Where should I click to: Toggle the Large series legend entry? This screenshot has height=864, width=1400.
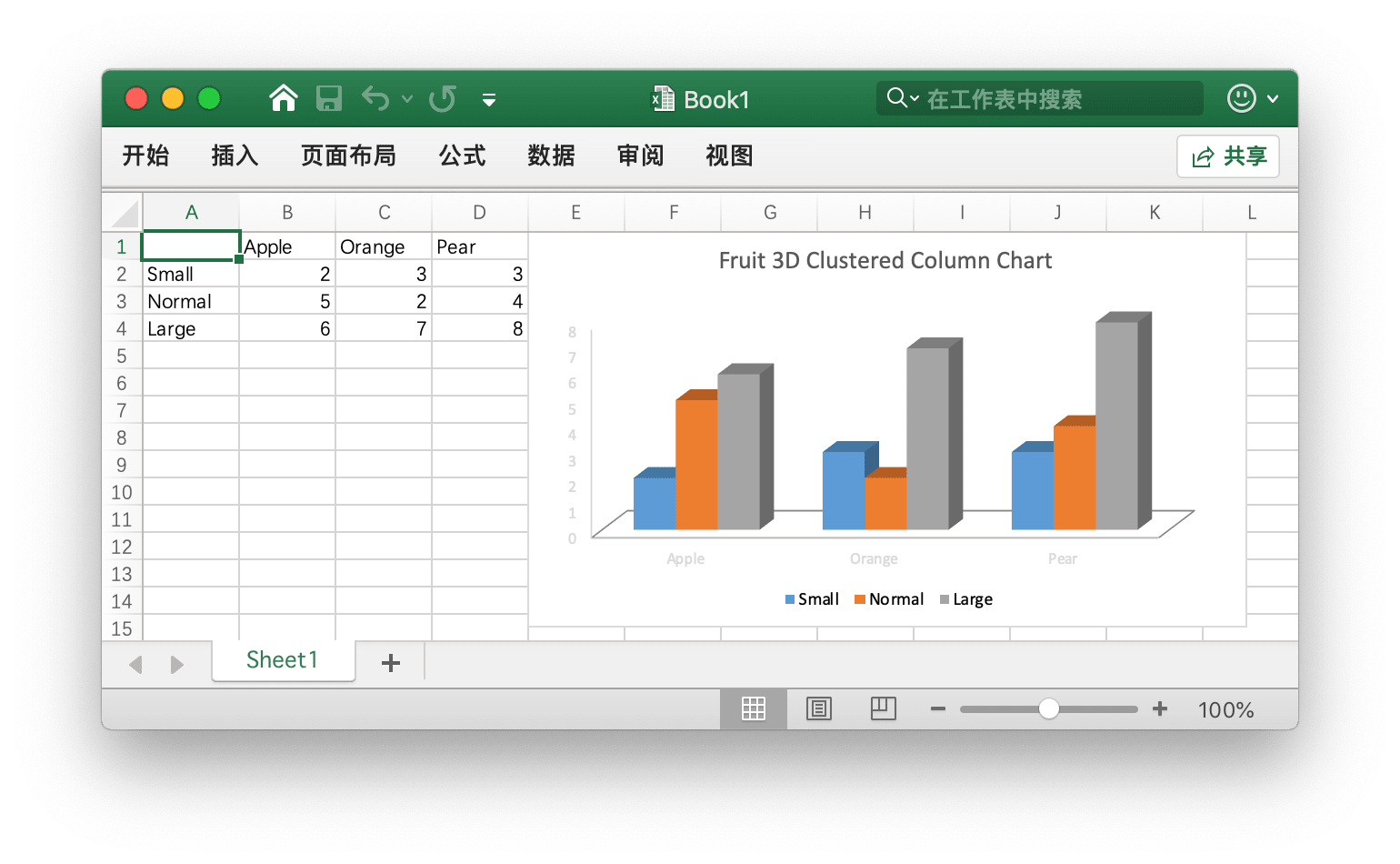coord(965,598)
